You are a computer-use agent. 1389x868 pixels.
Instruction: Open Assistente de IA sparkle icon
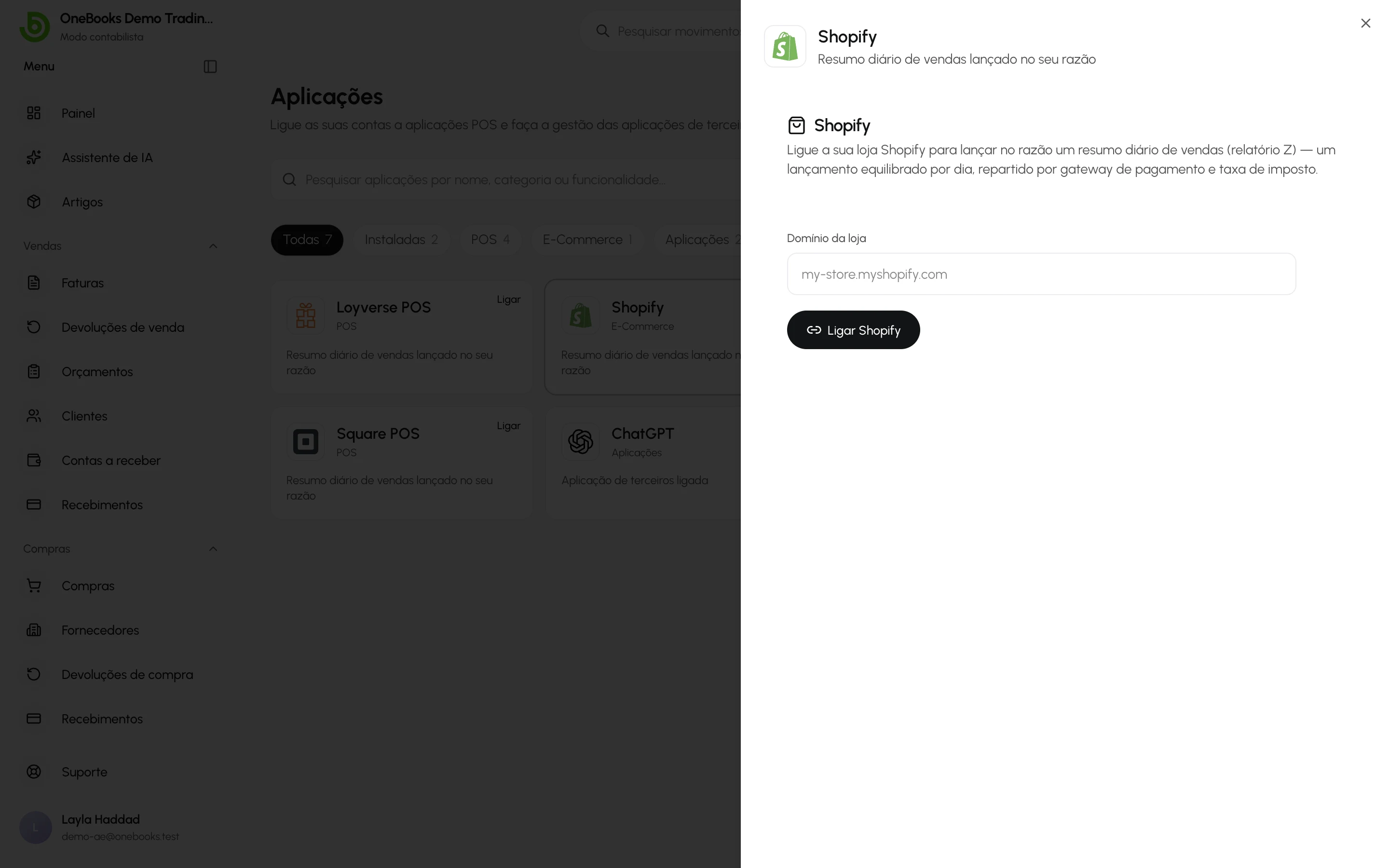34,157
